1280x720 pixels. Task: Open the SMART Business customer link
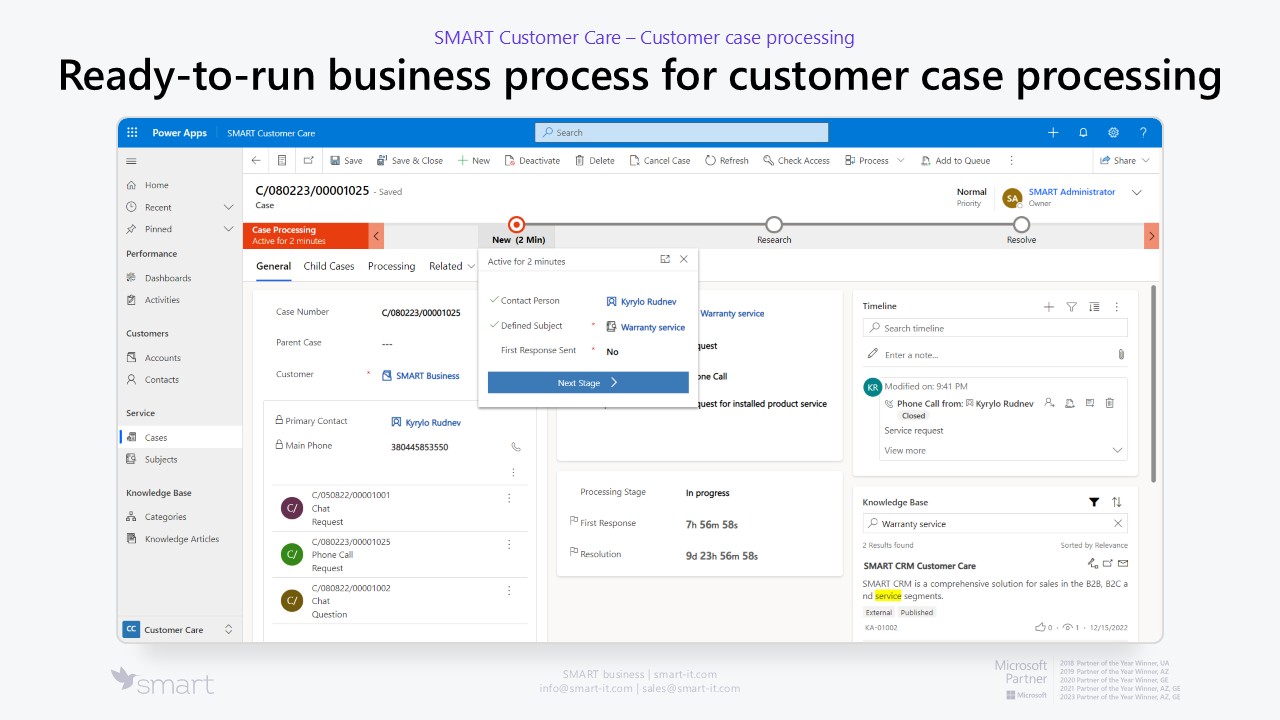(428, 376)
